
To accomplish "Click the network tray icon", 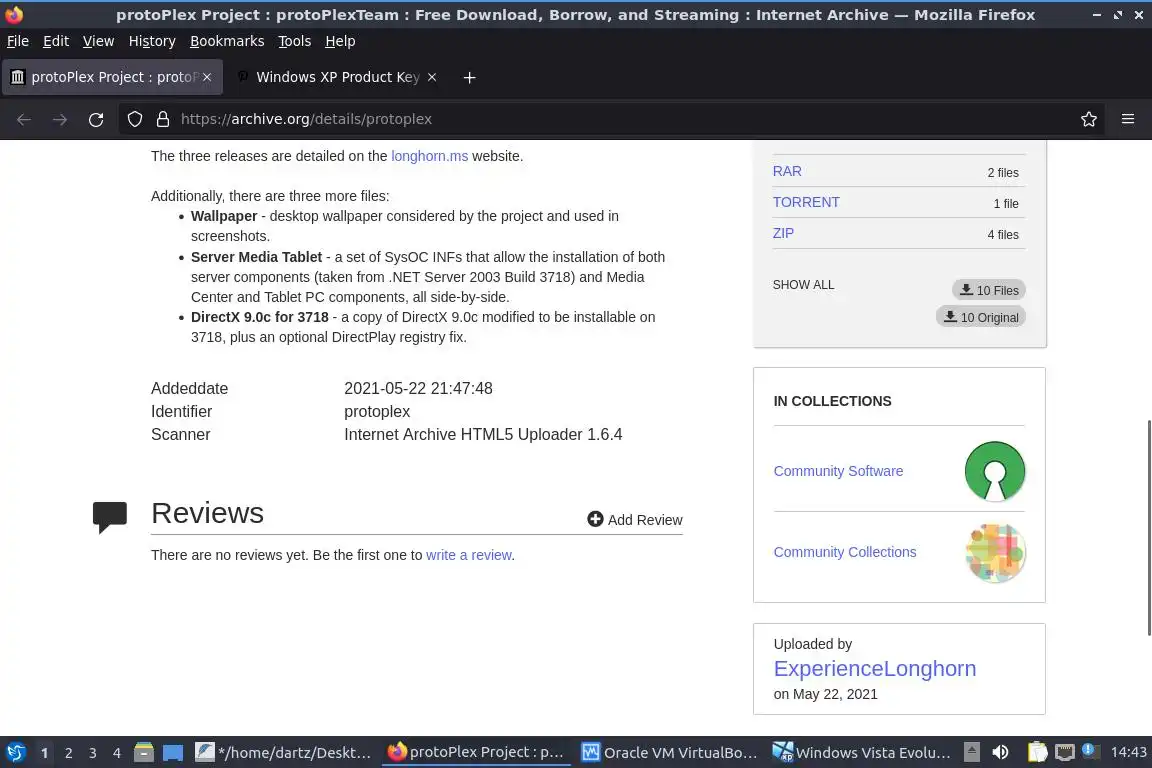I will pos(1065,752).
